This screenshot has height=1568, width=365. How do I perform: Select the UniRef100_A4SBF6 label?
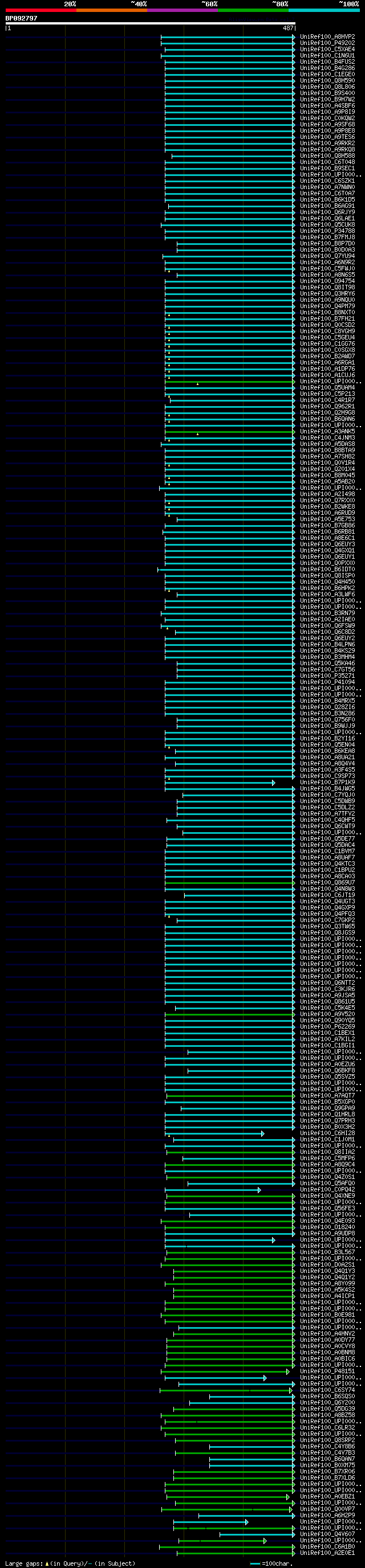327,106
